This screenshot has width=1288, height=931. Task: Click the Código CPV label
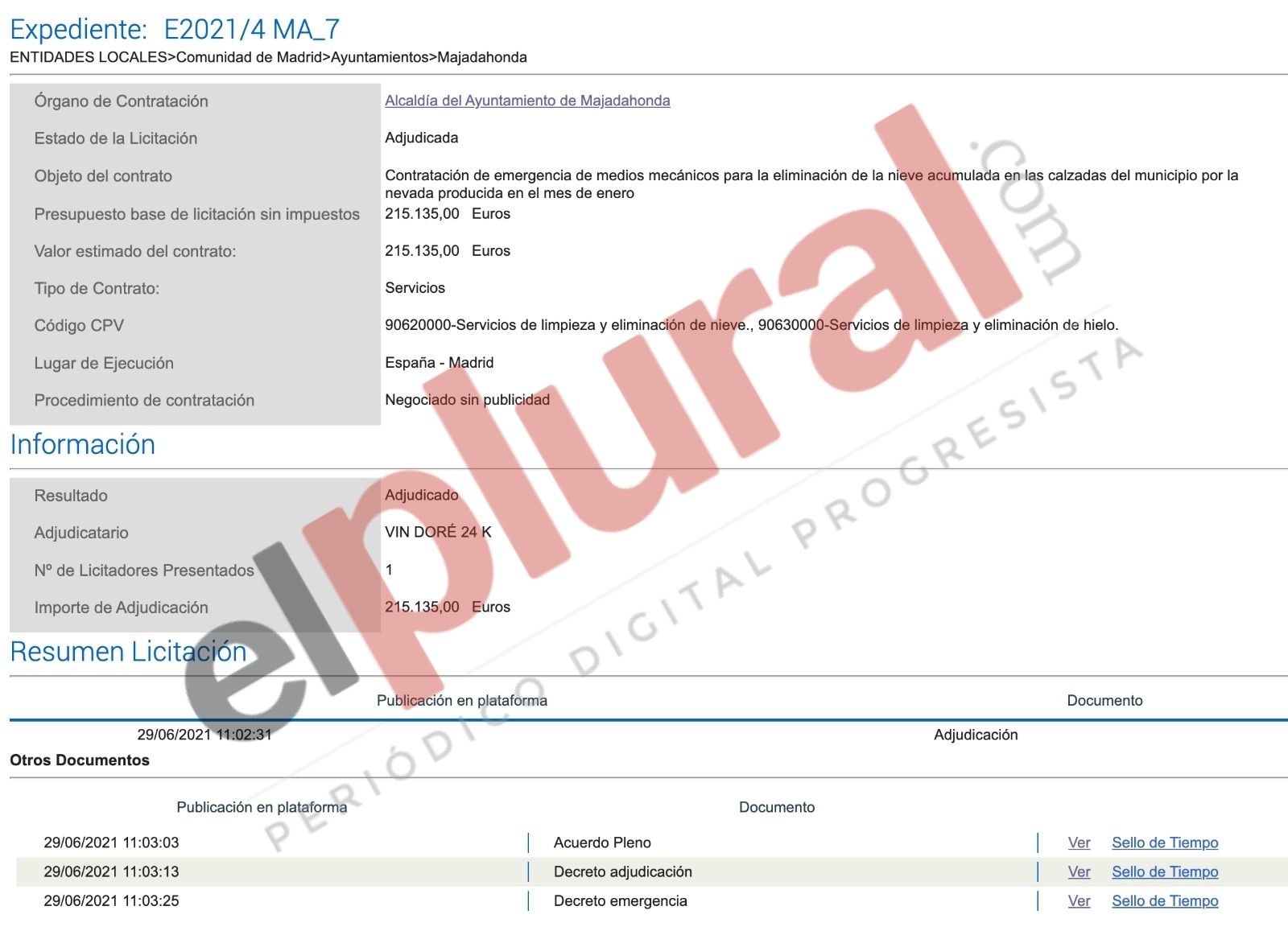[79, 325]
